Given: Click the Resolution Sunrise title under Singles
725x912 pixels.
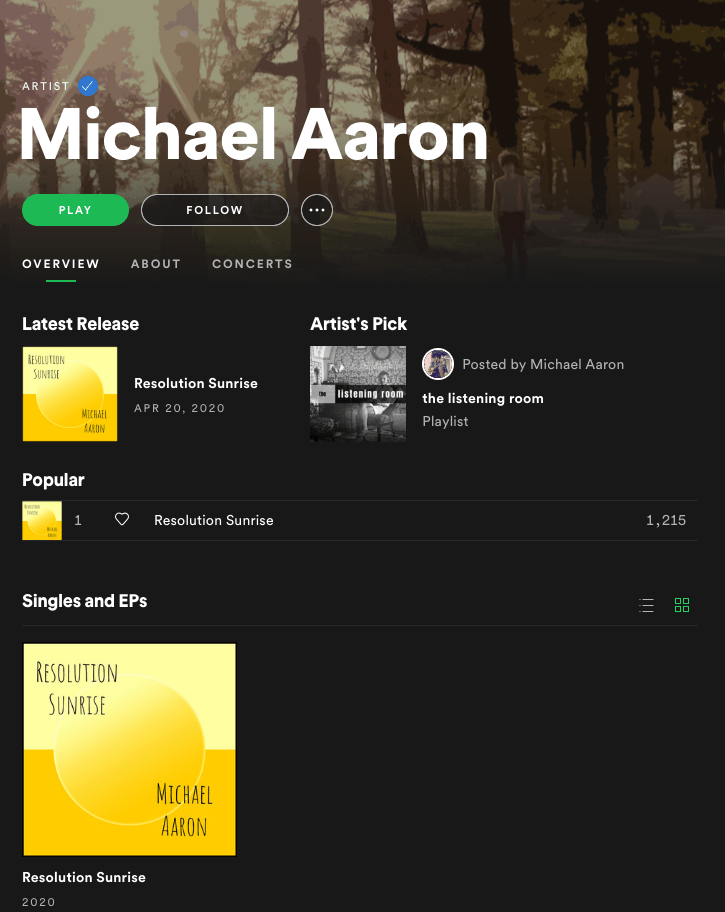Looking at the screenshot, I should coord(84,878).
